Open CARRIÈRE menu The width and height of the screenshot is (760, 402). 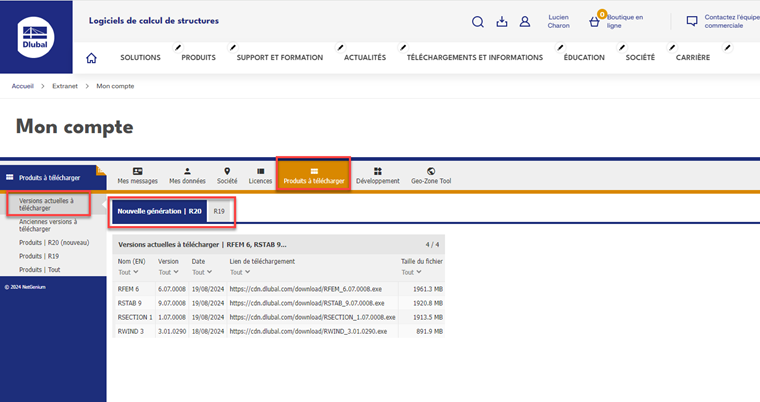coord(693,57)
